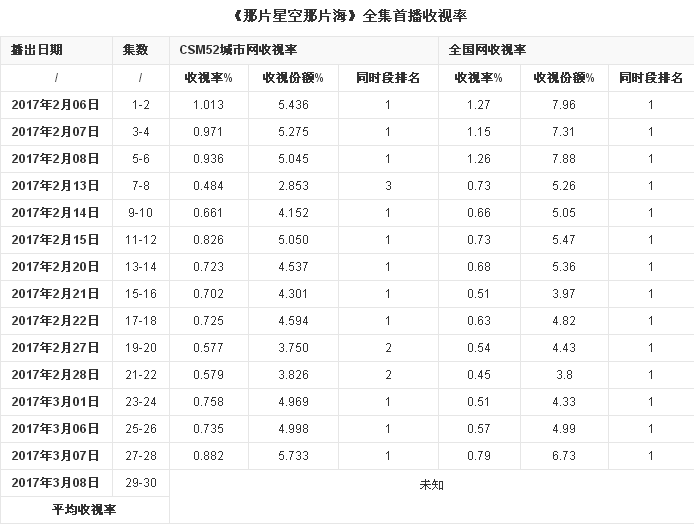This screenshot has height=527, width=694.
Task: Click CSM52 rating value 0.826
Action: coord(208,240)
